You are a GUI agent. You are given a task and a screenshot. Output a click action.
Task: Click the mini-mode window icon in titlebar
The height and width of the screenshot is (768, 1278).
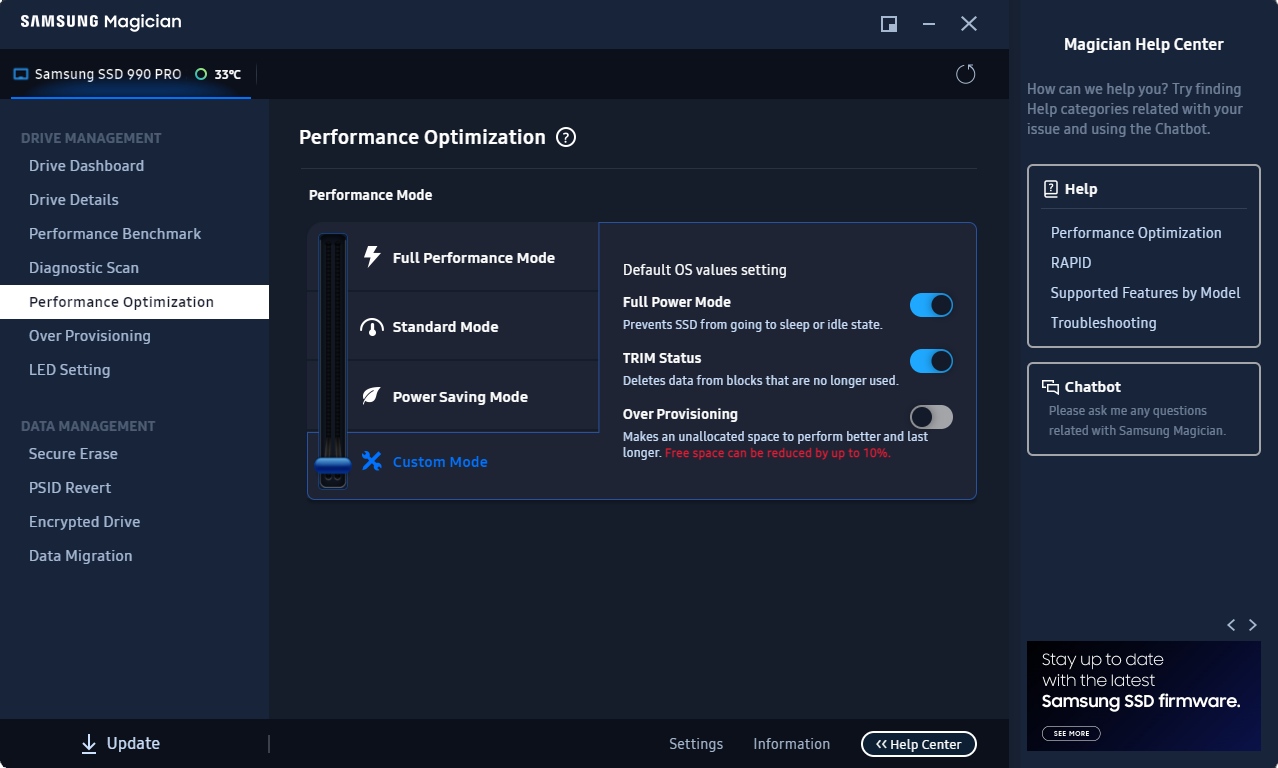[888, 23]
